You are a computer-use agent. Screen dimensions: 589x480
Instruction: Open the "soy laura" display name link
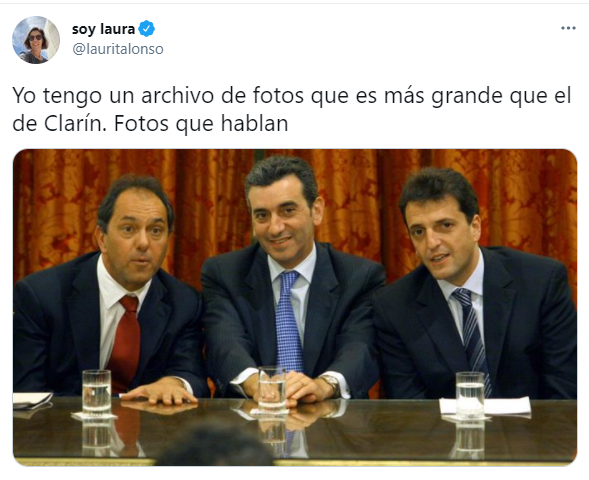pos(103,29)
